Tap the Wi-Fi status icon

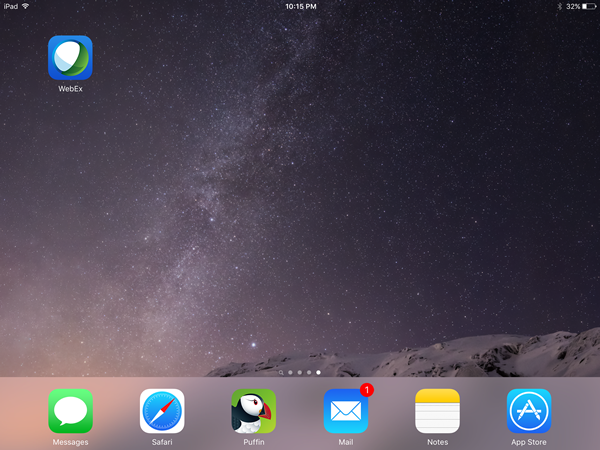[26, 6]
